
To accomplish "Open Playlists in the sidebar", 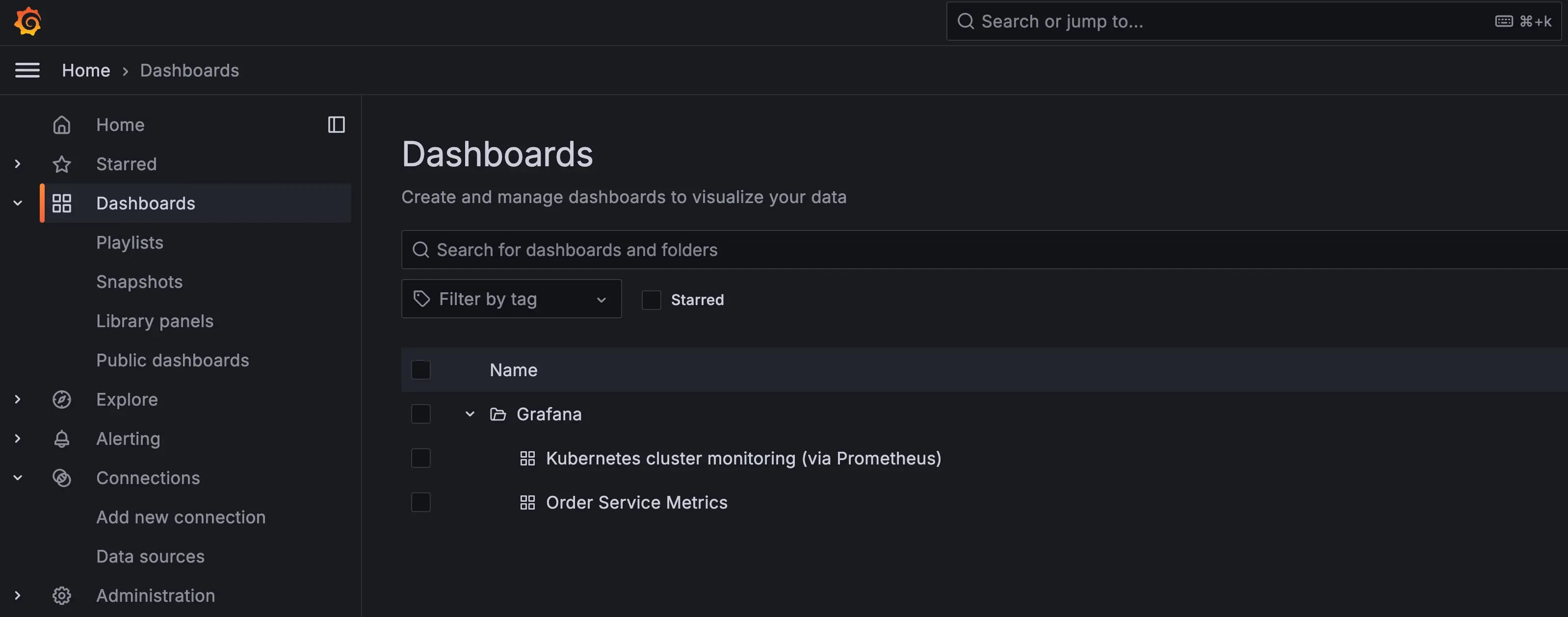I will [x=130, y=243].
